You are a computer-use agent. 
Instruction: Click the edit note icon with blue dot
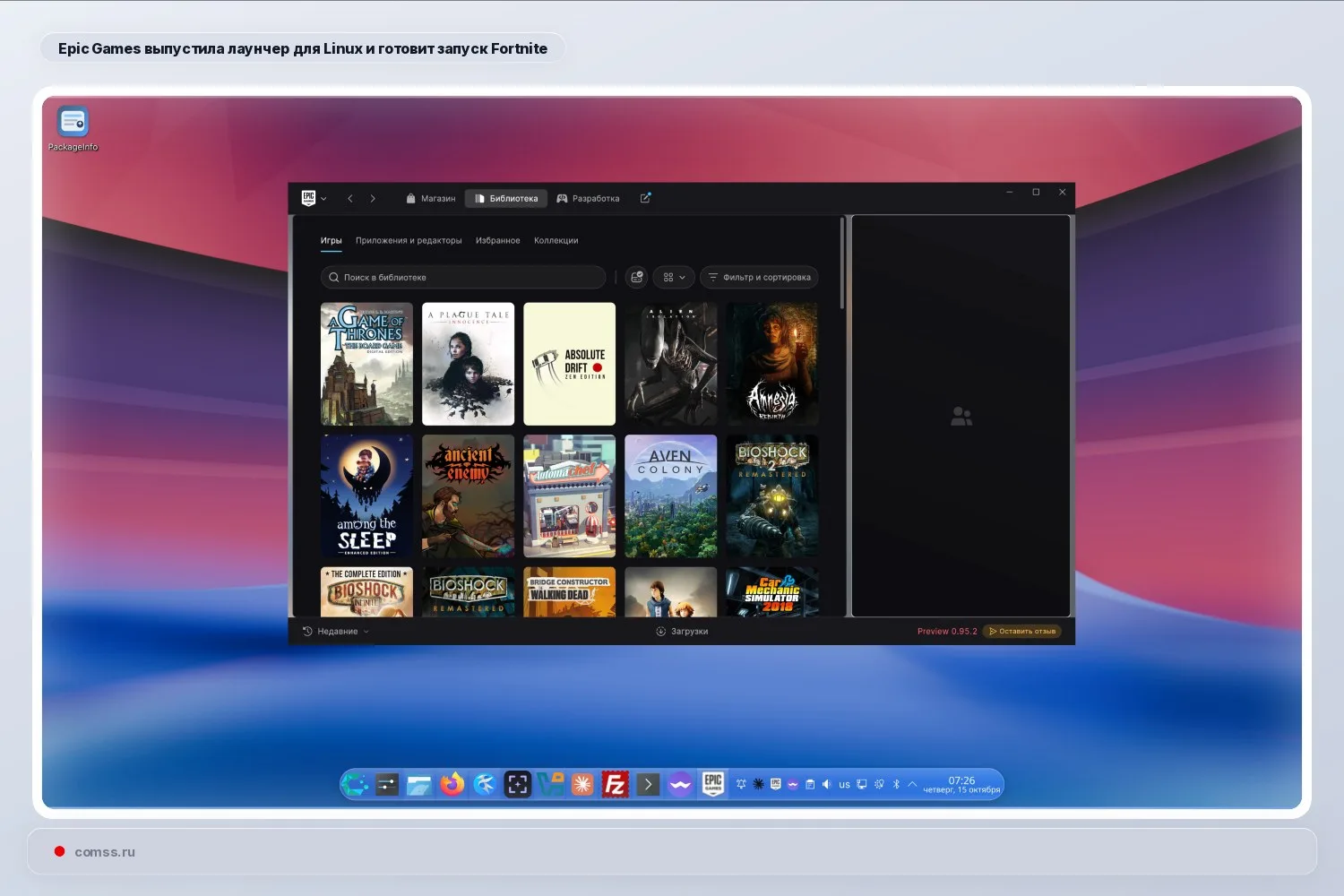[645, 198]
